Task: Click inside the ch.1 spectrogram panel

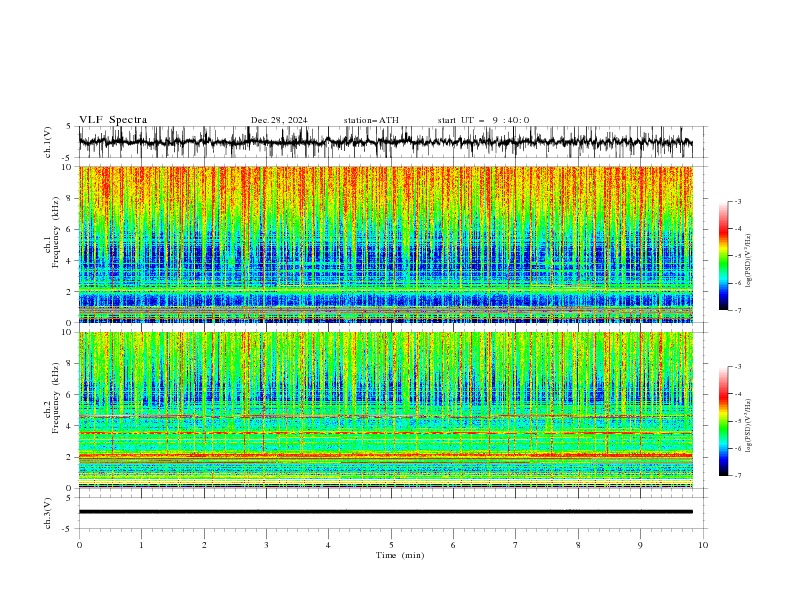Action: 385,244
